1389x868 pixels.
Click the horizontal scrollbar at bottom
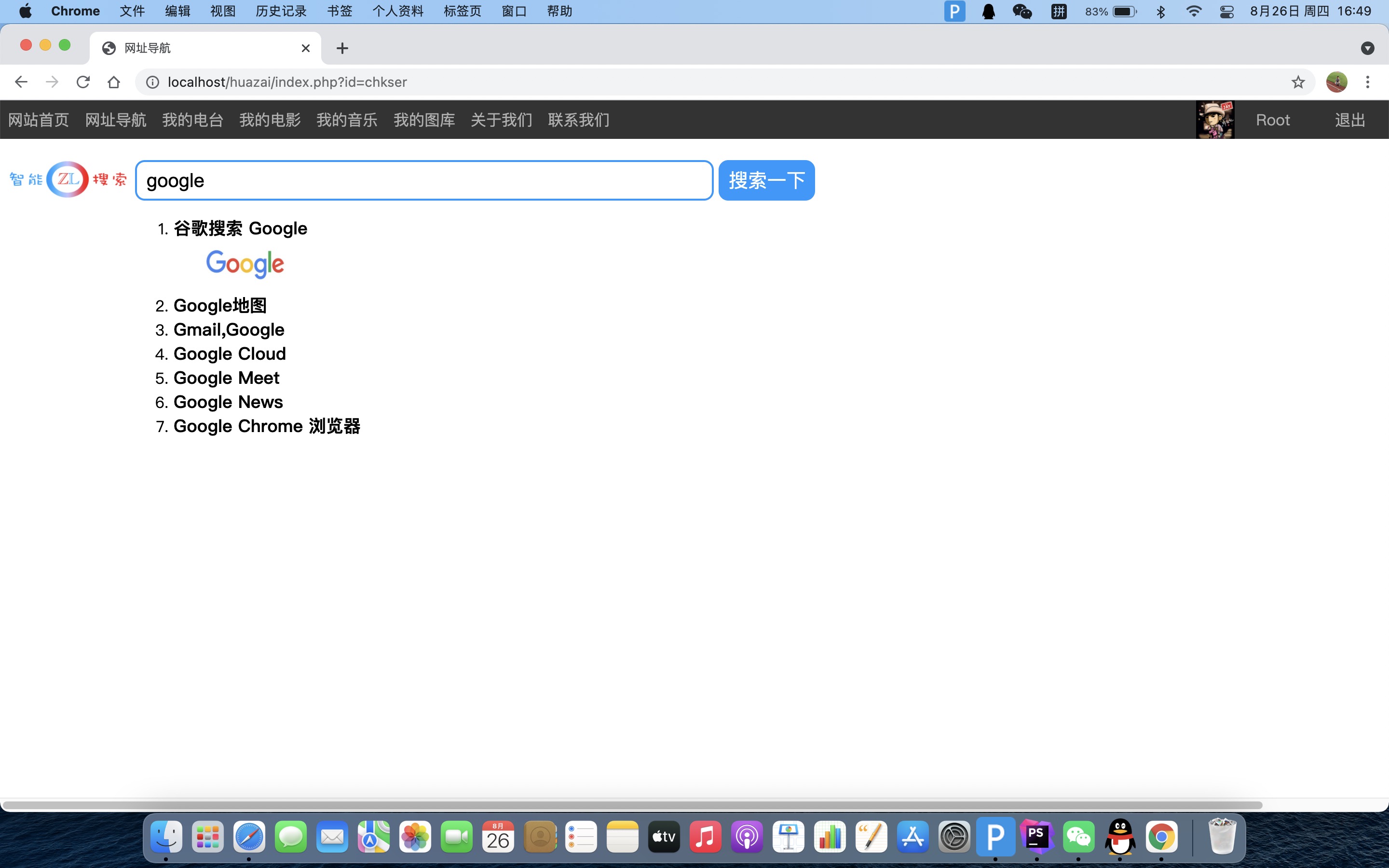(x=631, y=805)
